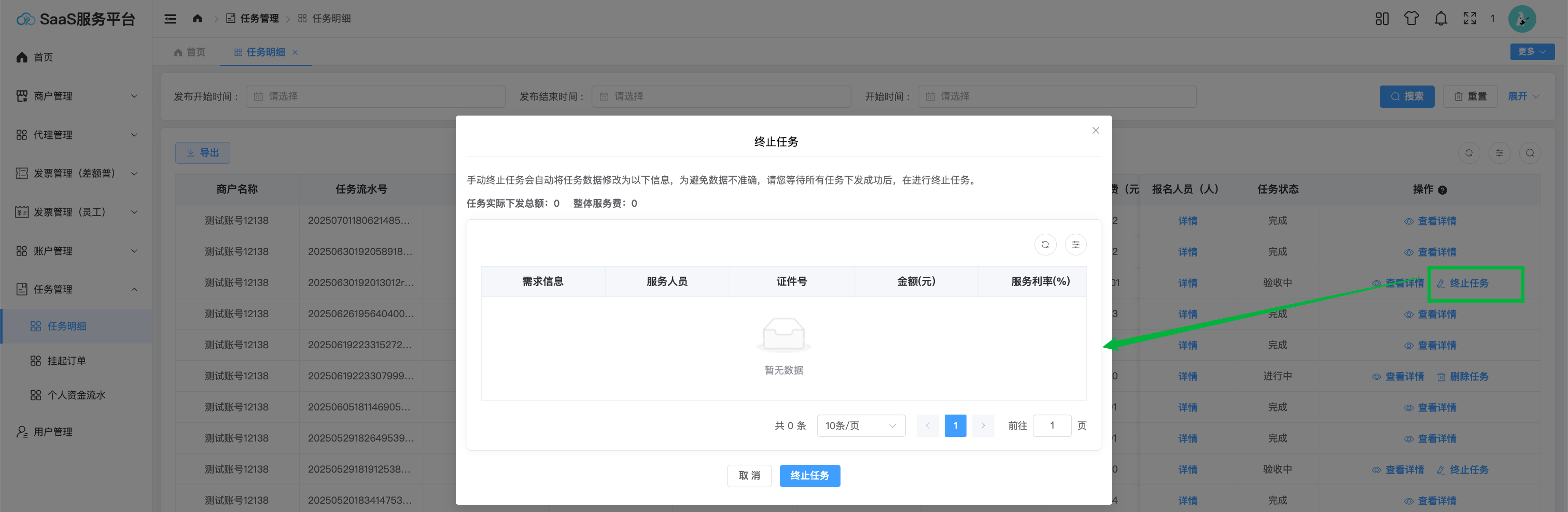Collapse the sidebar using the hamburger icon
The height and width of the screenshot is (512, 1568).
[171, 19]
